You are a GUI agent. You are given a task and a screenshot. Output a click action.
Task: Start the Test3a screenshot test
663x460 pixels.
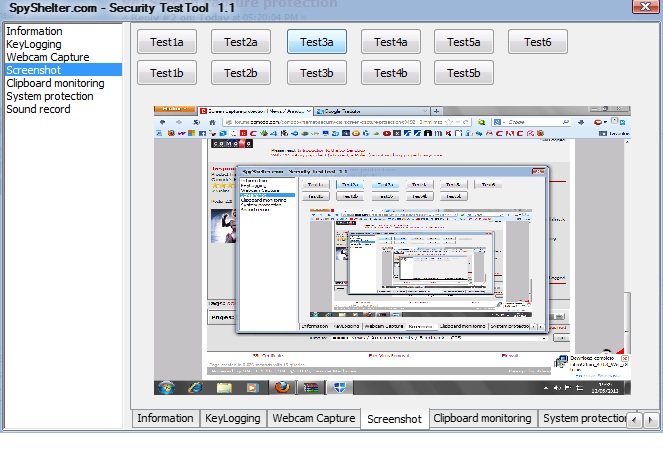[x=317, y=42]
